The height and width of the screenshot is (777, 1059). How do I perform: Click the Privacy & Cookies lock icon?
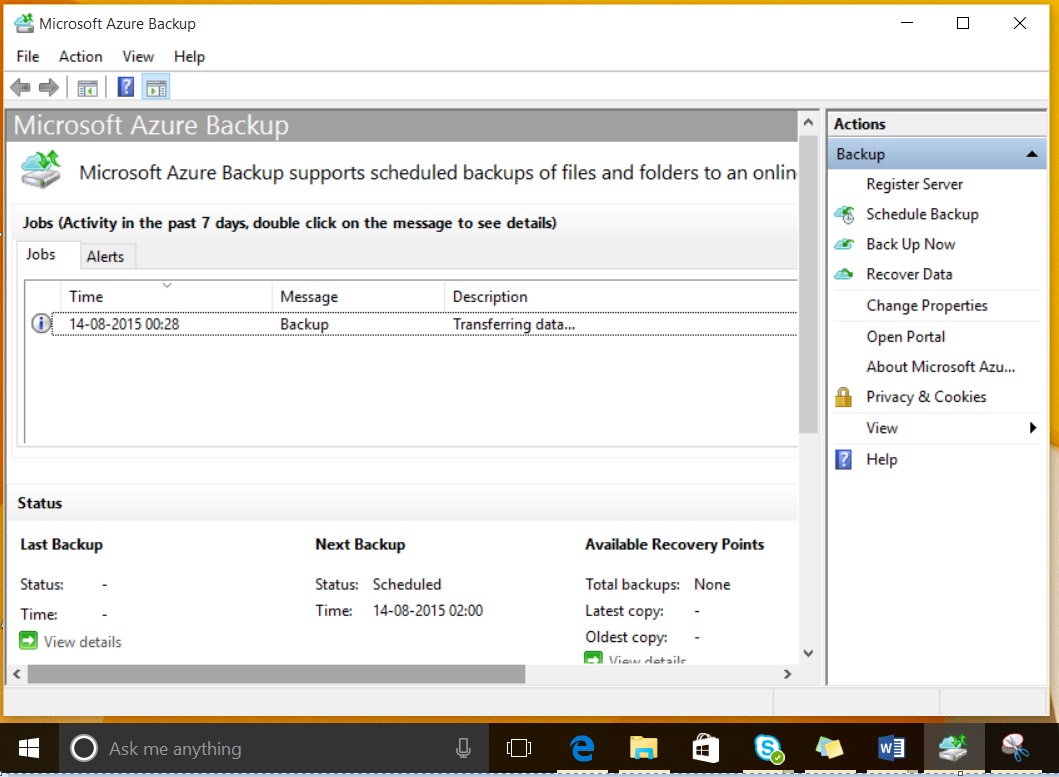click(x=843, y=397)
